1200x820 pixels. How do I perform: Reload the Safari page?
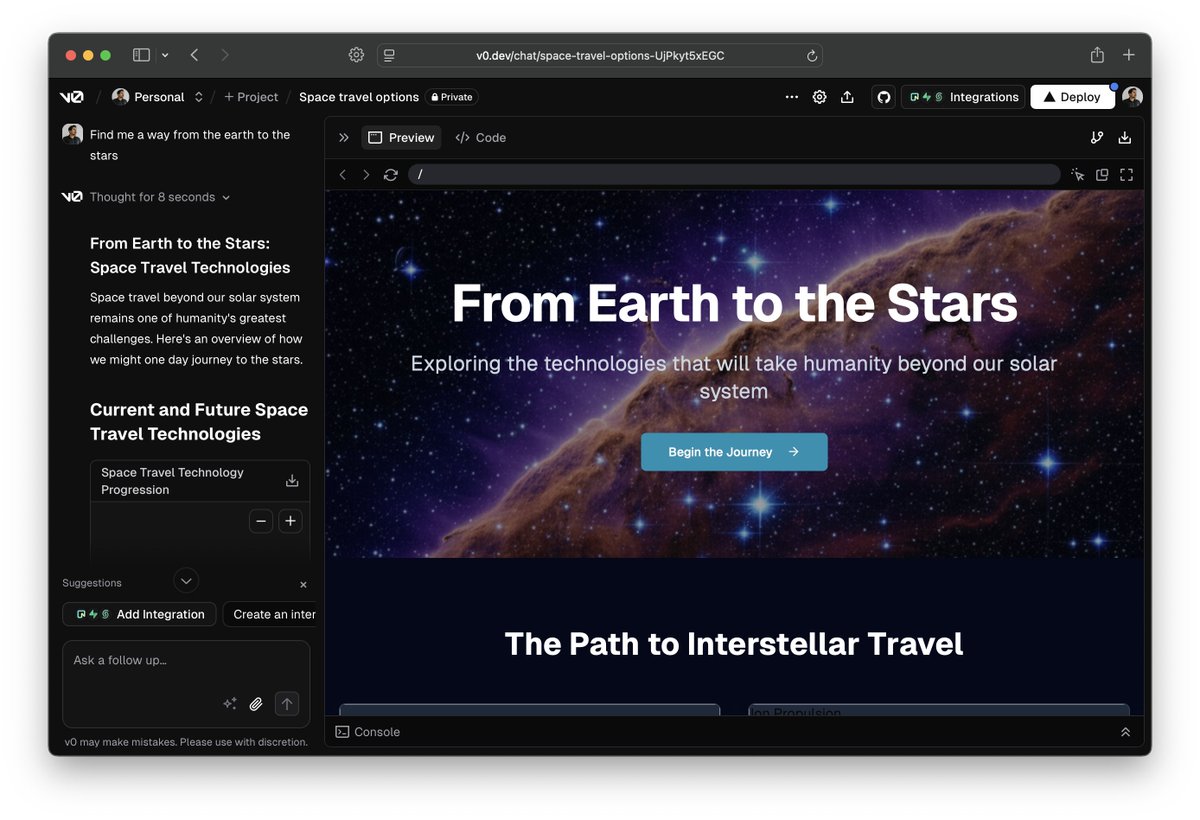(812, 56)
